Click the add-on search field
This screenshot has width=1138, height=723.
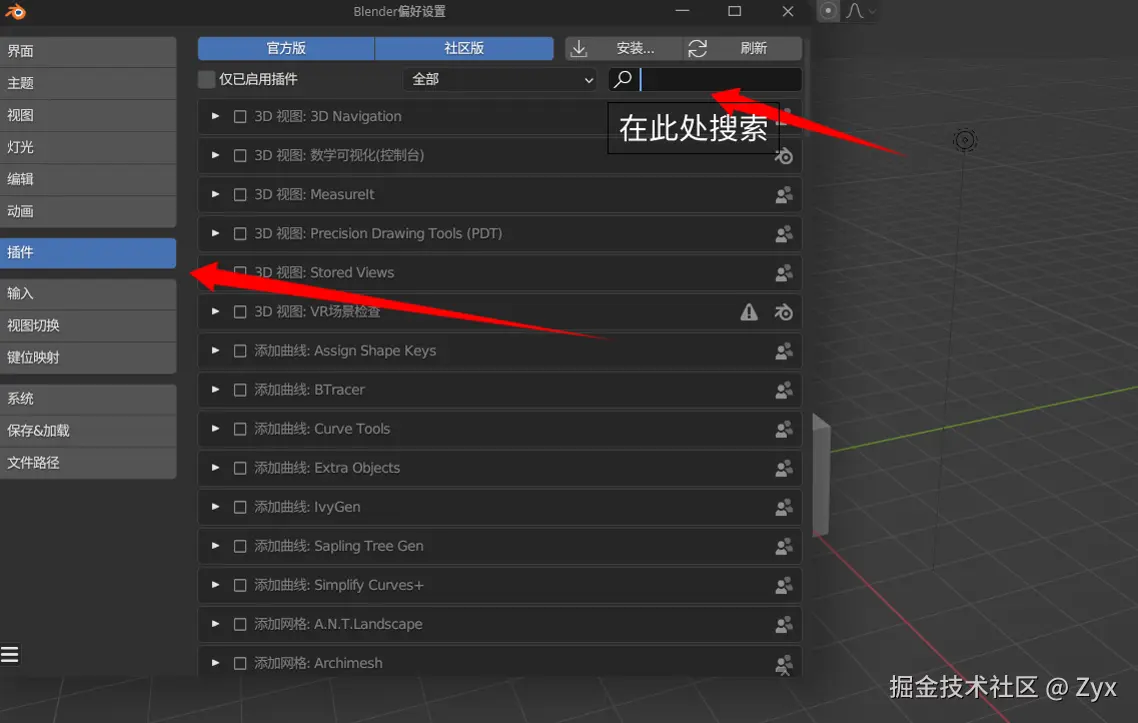click(x=705, y=79)
